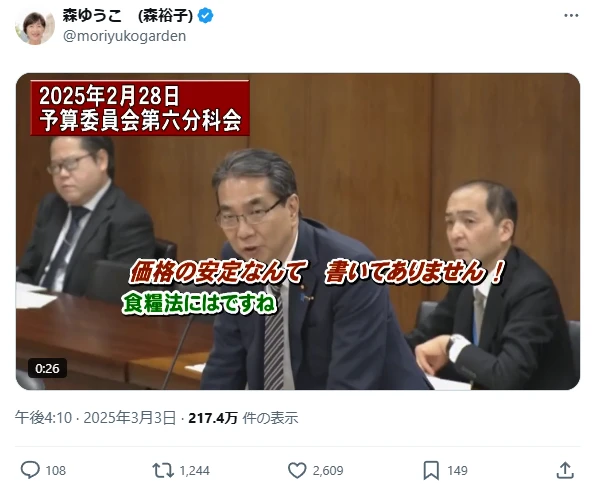Click the display name 森ゆうこ
The height and width of the screenshot is (487, 597).
tap(92, 16)
